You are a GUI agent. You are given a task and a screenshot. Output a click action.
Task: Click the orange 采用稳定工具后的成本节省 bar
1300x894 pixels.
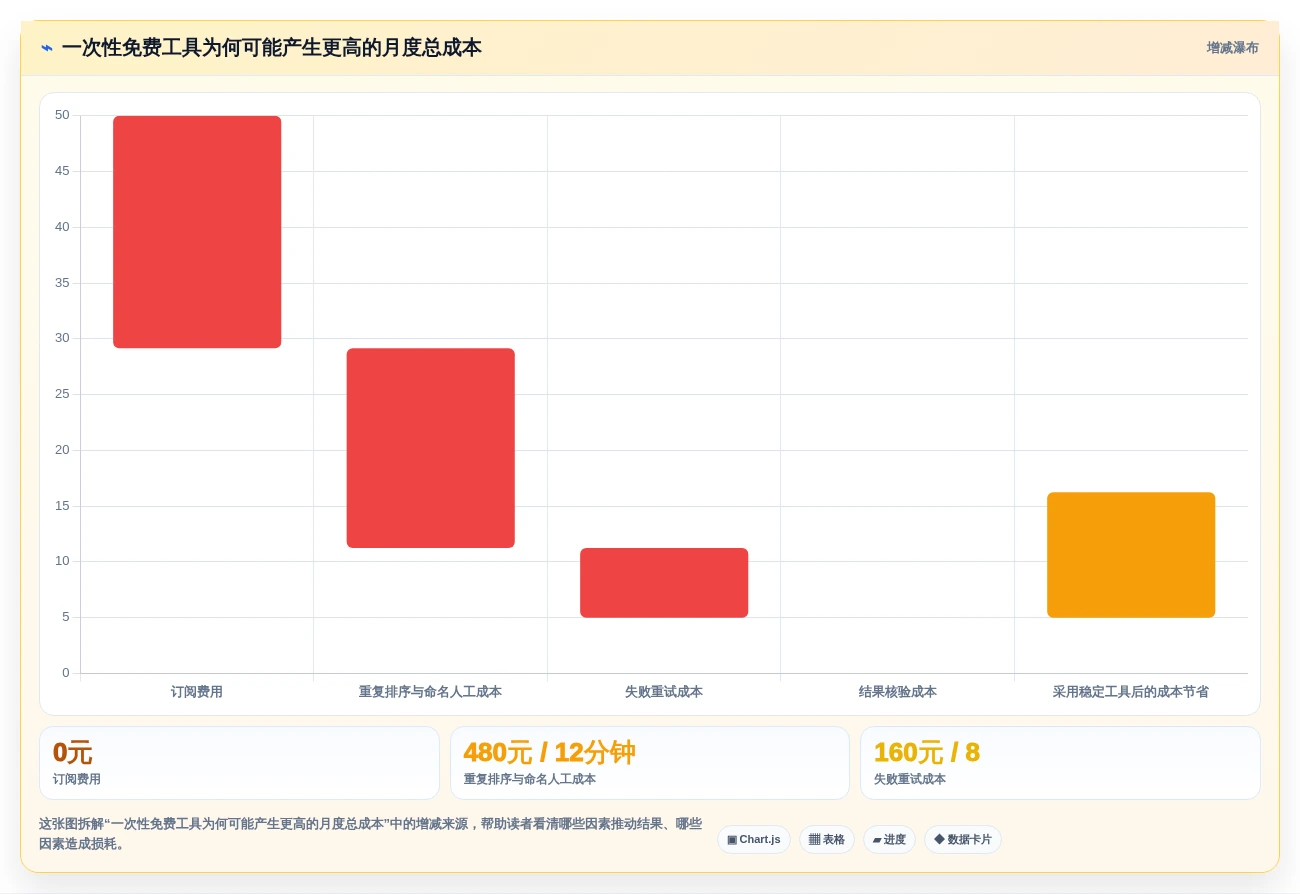coord(1131,555)
